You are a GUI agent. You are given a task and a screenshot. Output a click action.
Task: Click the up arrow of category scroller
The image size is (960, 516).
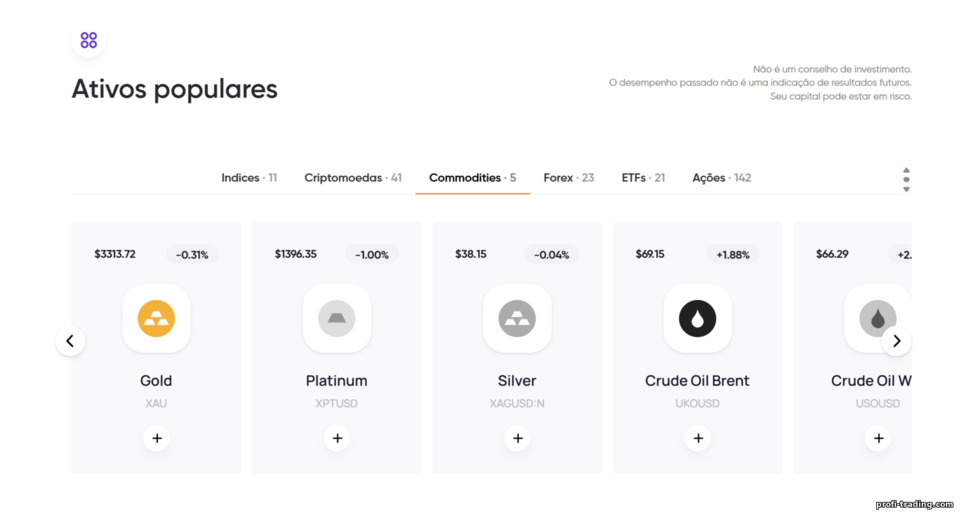point(906,170)
